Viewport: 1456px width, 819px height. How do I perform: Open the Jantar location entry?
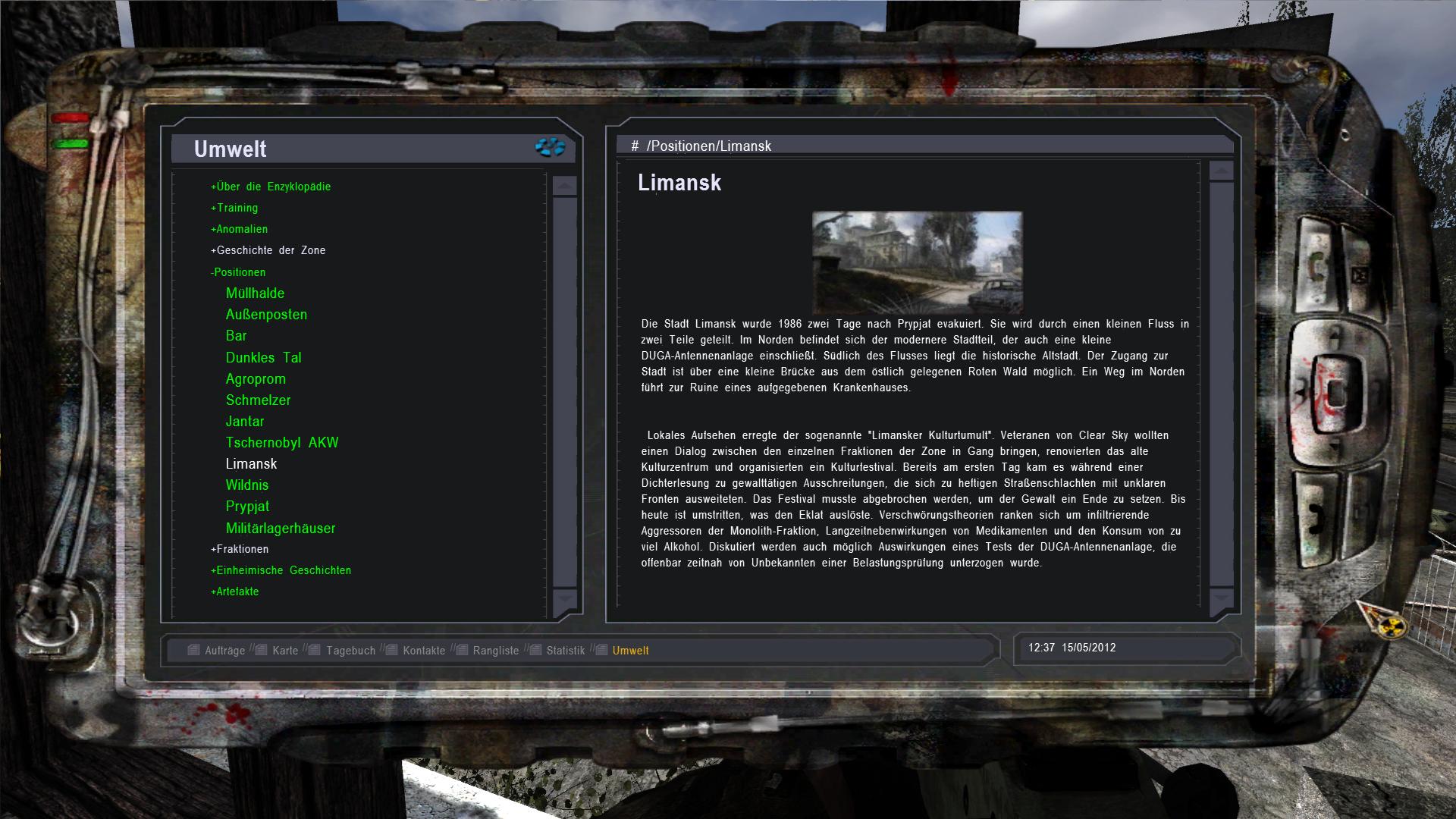[x=245, y=422]
